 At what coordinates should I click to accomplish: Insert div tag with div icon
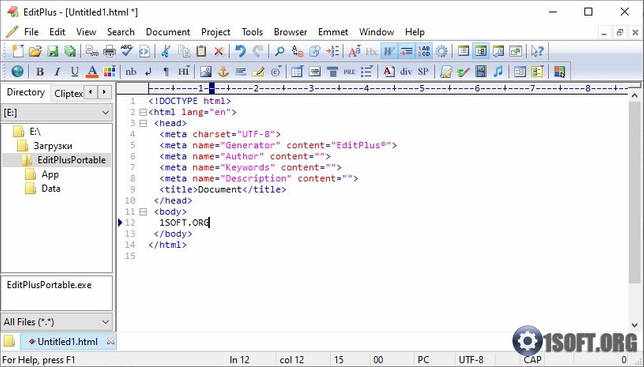click(406, 71)
